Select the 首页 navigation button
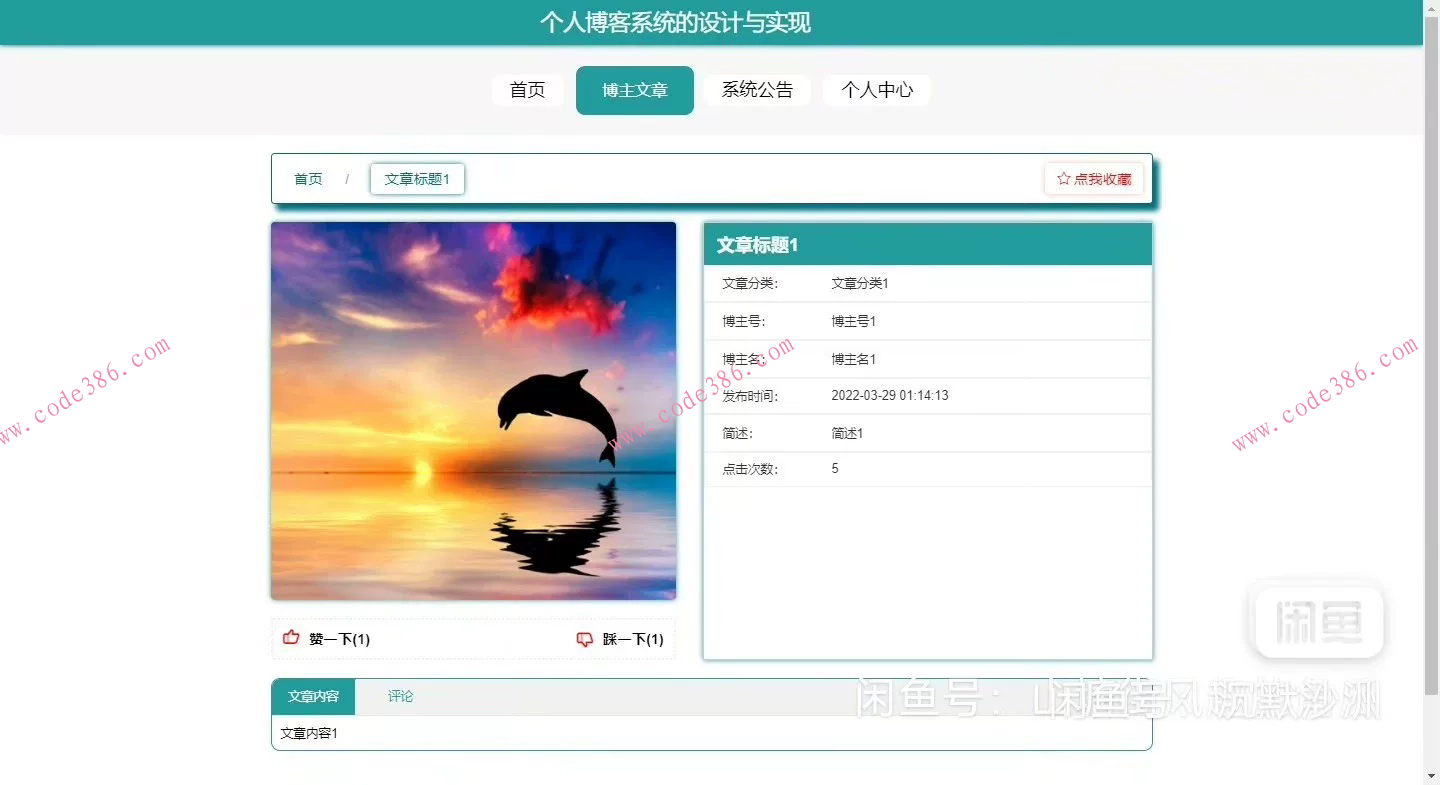1440x785 pixels. 527,90
